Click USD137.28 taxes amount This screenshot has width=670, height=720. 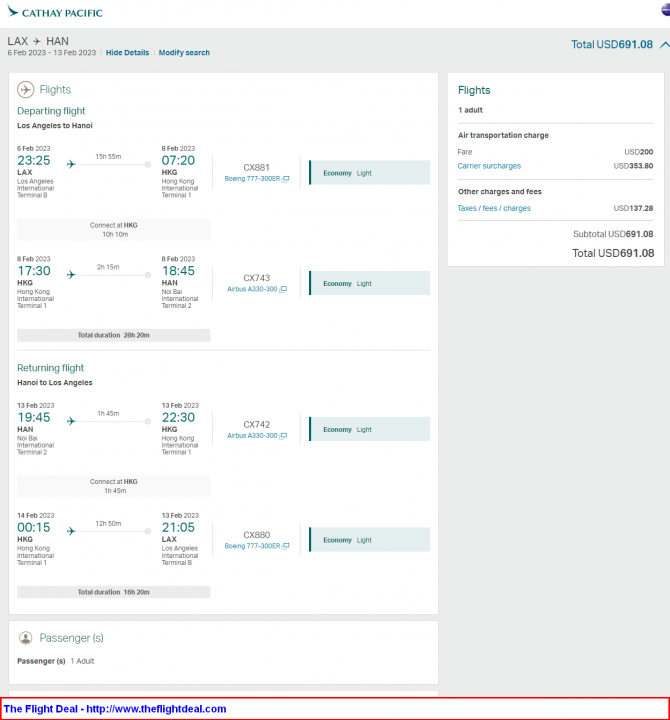point(633,208)
